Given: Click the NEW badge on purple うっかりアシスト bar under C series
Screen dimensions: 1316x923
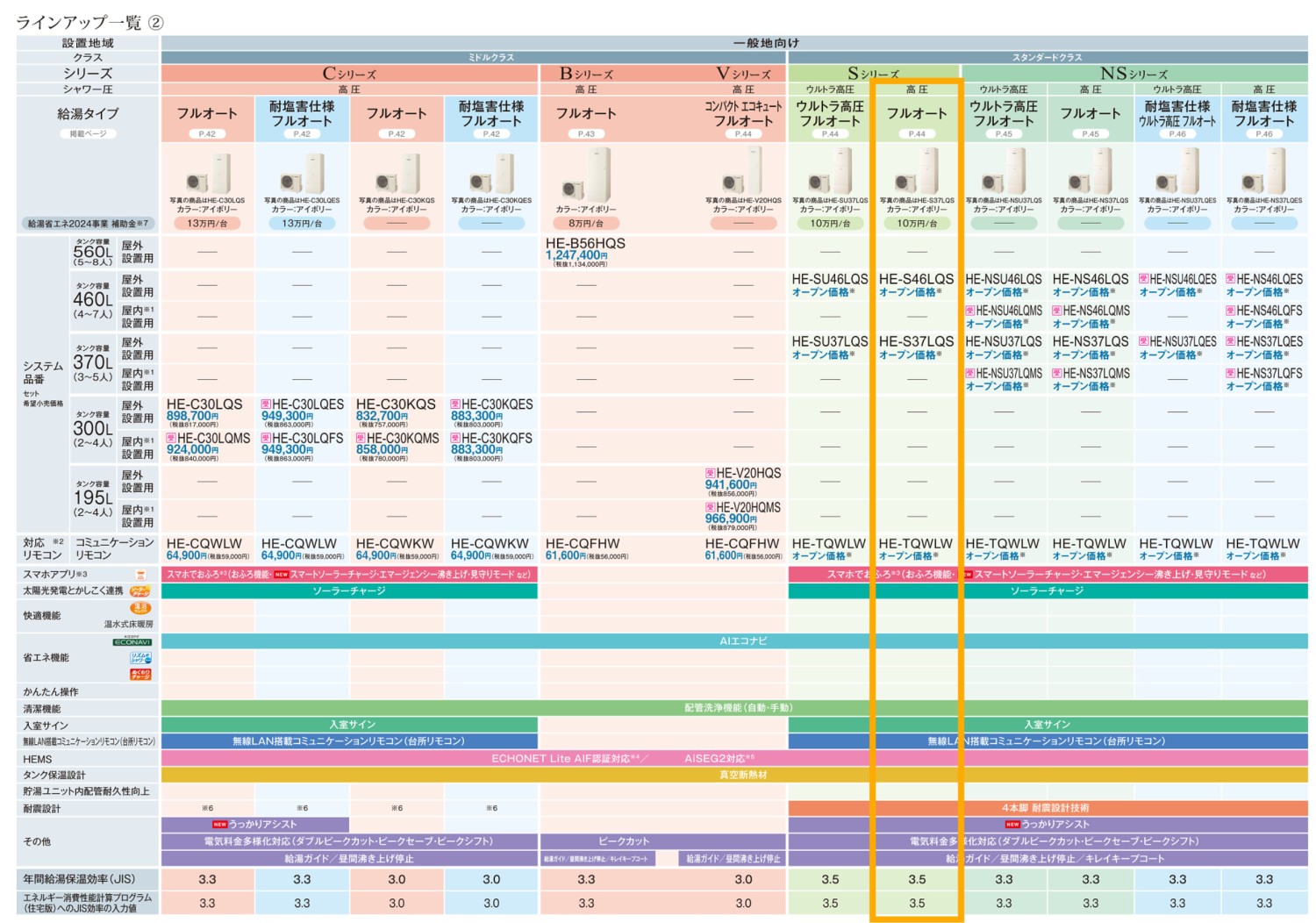Looking at the screenshot, I should point(219,825).
